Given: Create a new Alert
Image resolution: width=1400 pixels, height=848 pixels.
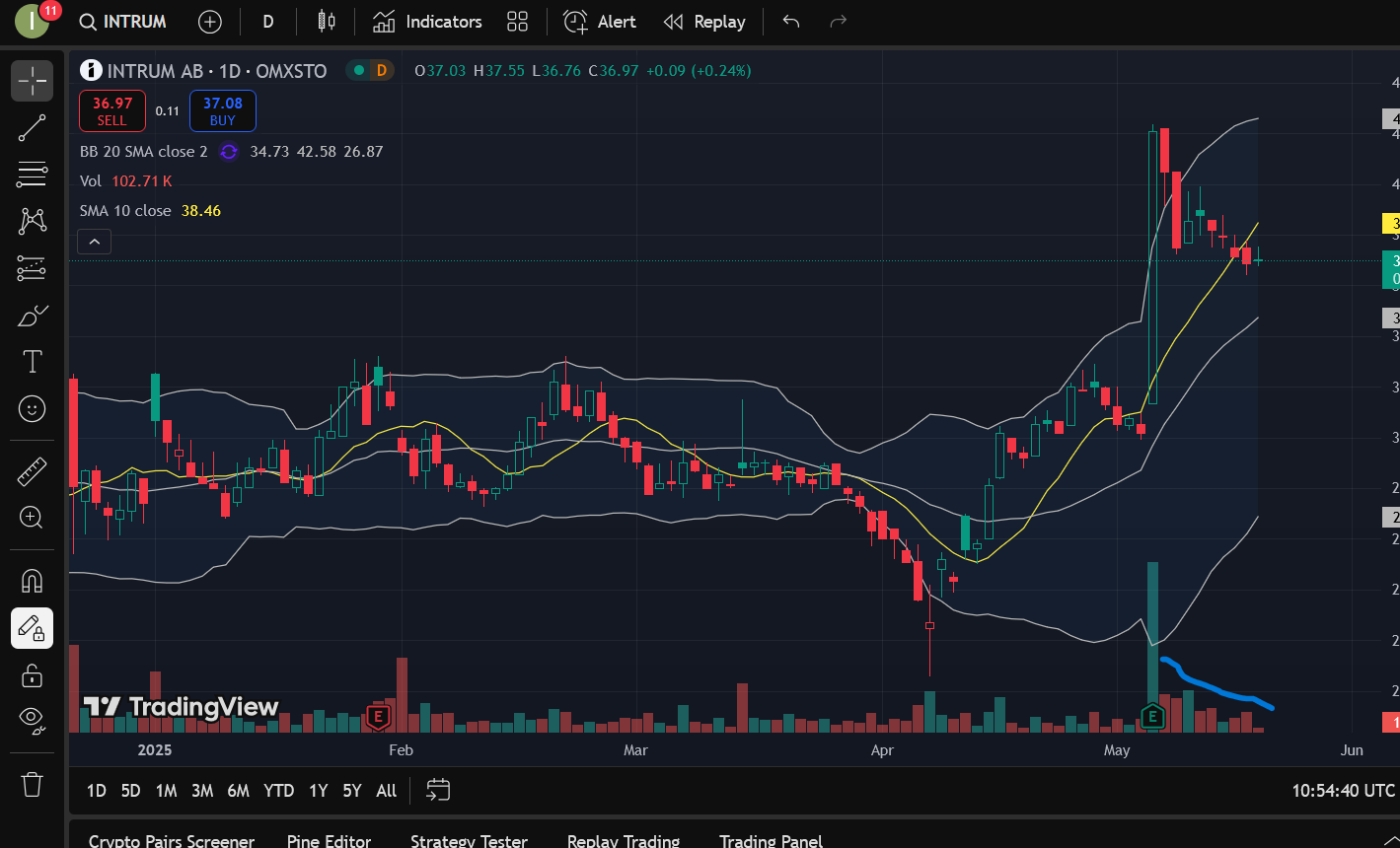Looking at the screenshot, I should click(x=600, y=22).
